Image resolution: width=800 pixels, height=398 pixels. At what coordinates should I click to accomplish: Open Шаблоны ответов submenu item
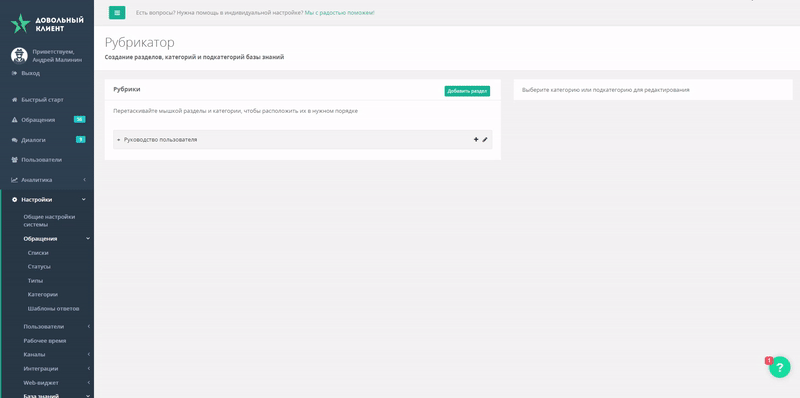[54, 309]
